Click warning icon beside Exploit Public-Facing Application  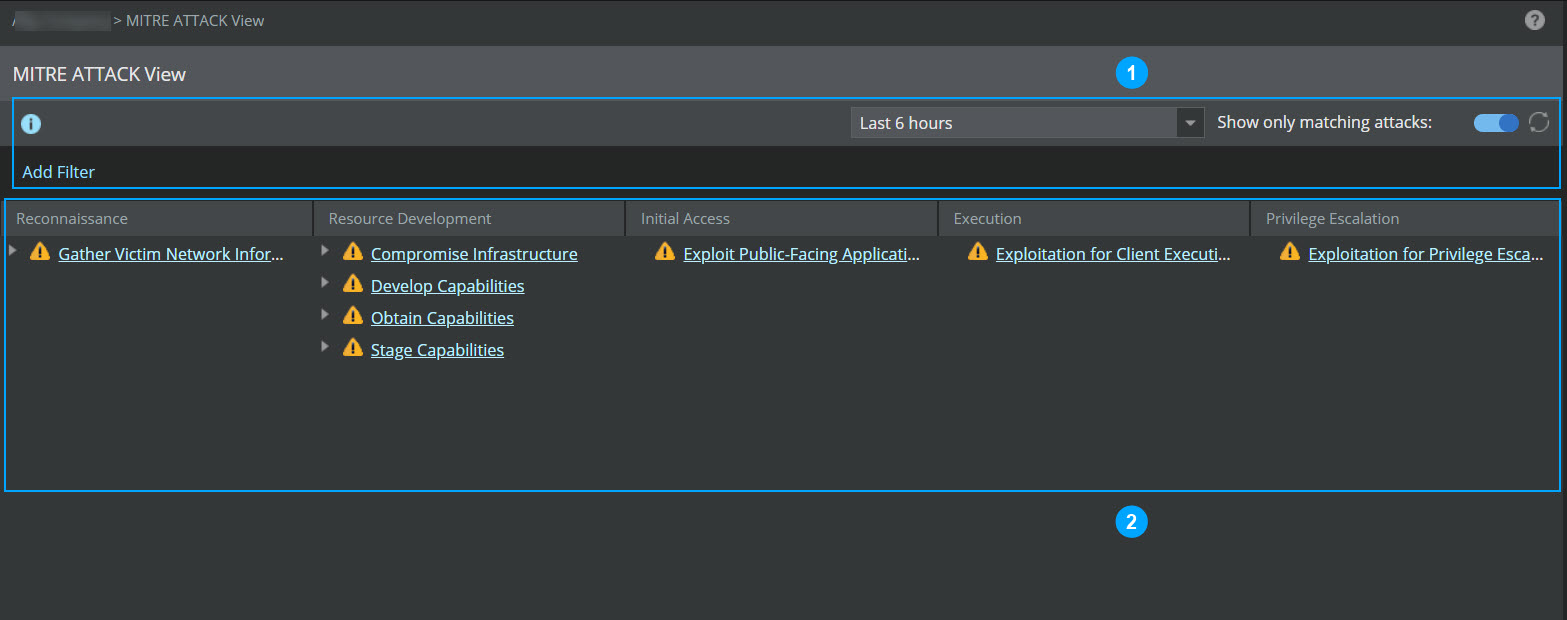point(665,252)
